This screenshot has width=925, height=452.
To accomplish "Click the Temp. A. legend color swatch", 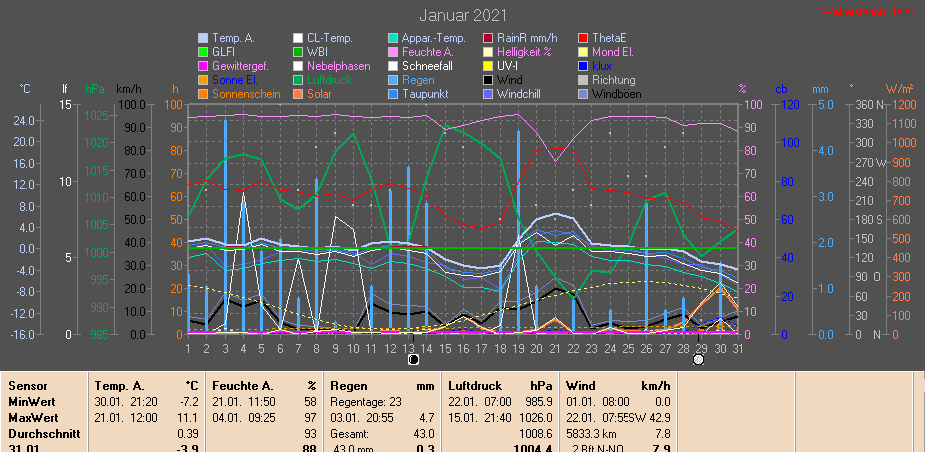I will click(x=204, y=38).
